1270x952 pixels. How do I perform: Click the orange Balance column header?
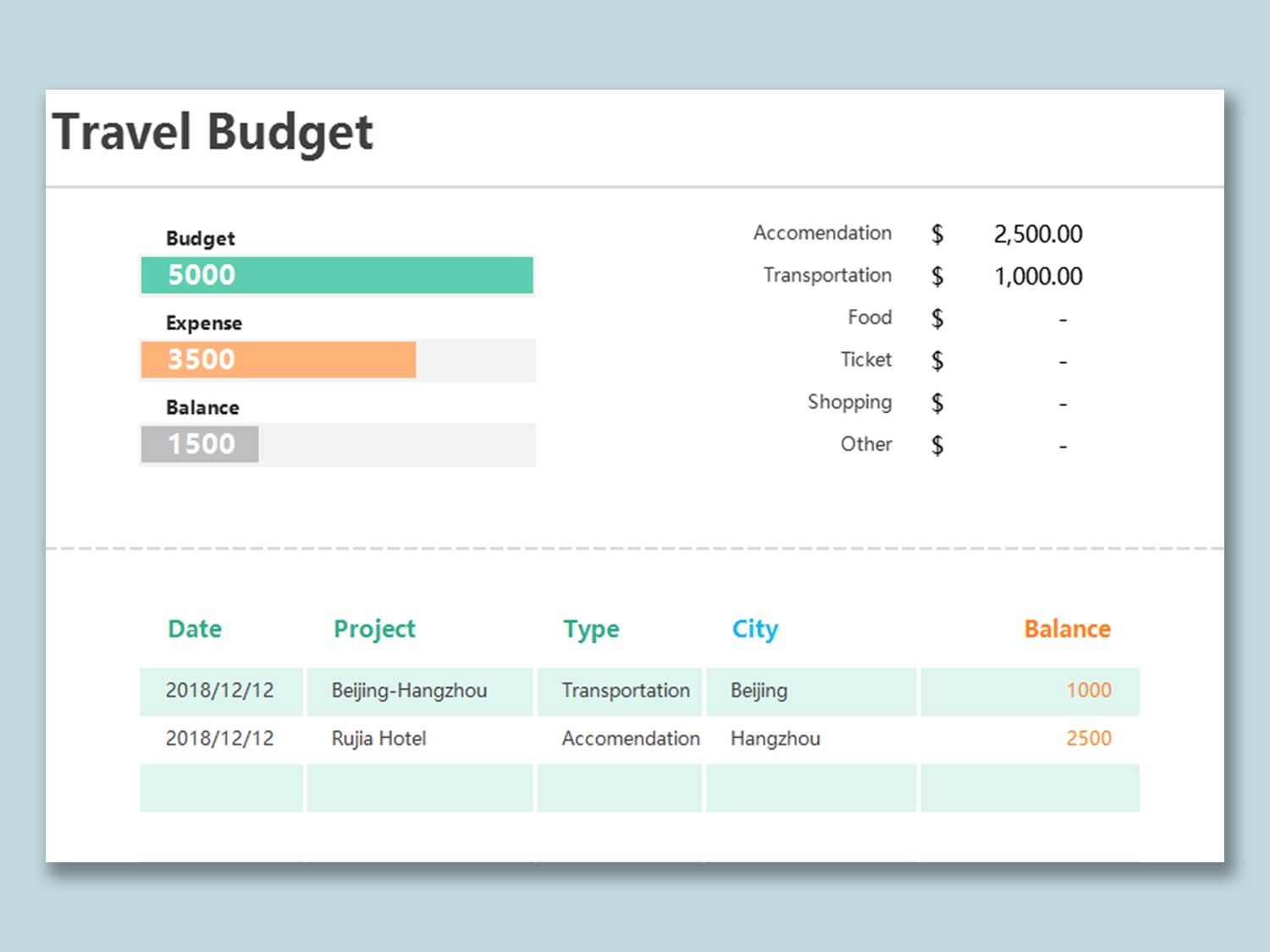pos(1067,629)
